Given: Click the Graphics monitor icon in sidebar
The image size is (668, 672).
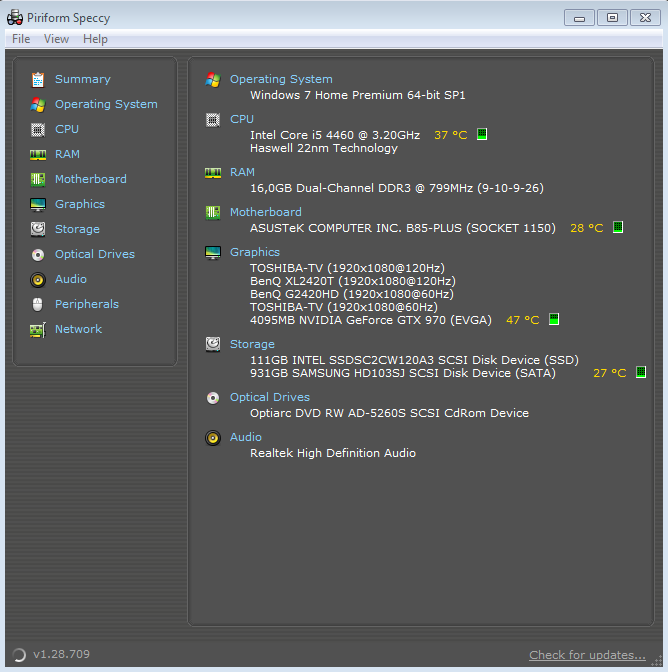Looking at the screenshot, I should tap(38, 204).
